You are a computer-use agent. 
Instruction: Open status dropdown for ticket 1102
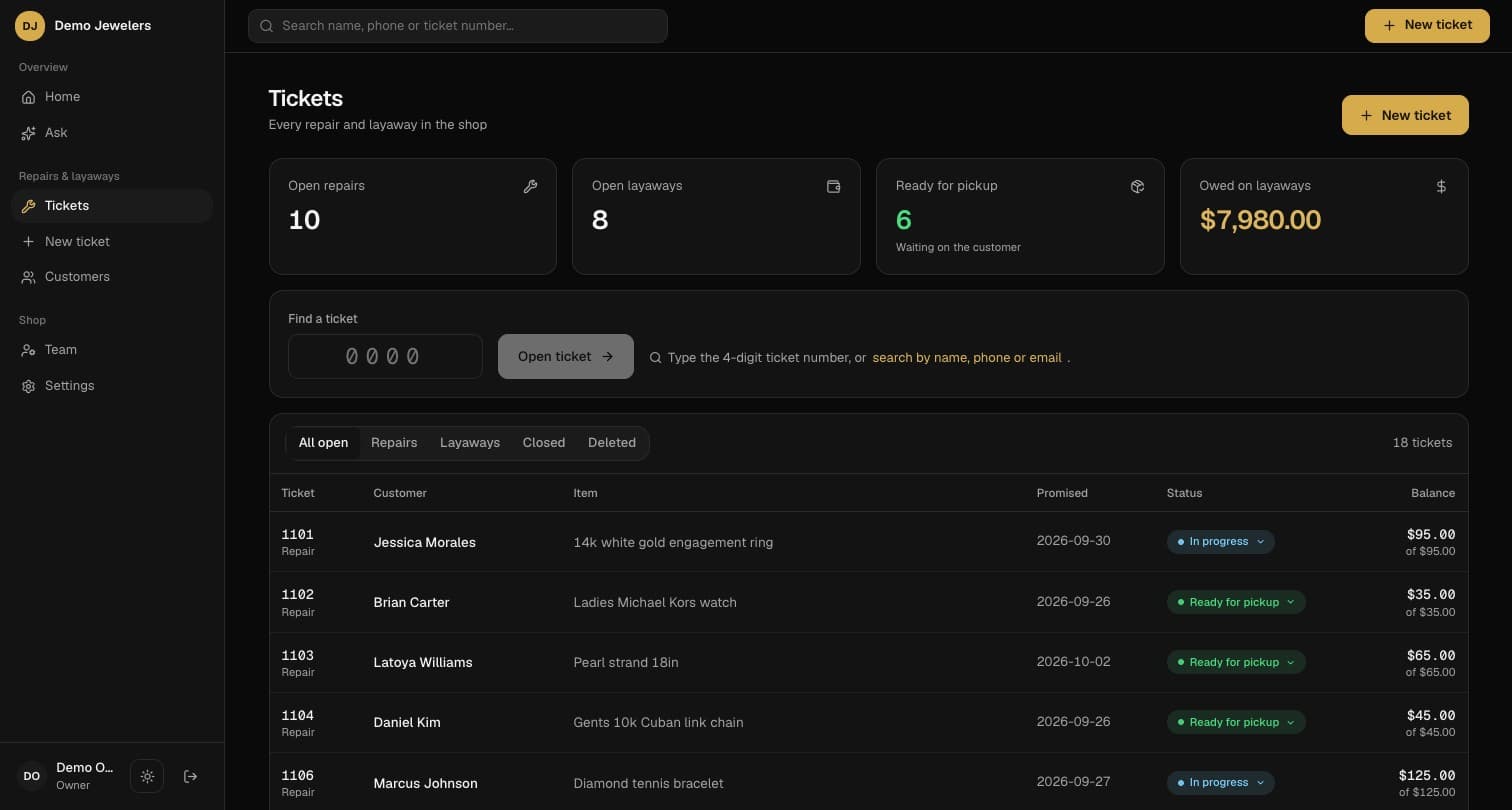[1236, 602]
